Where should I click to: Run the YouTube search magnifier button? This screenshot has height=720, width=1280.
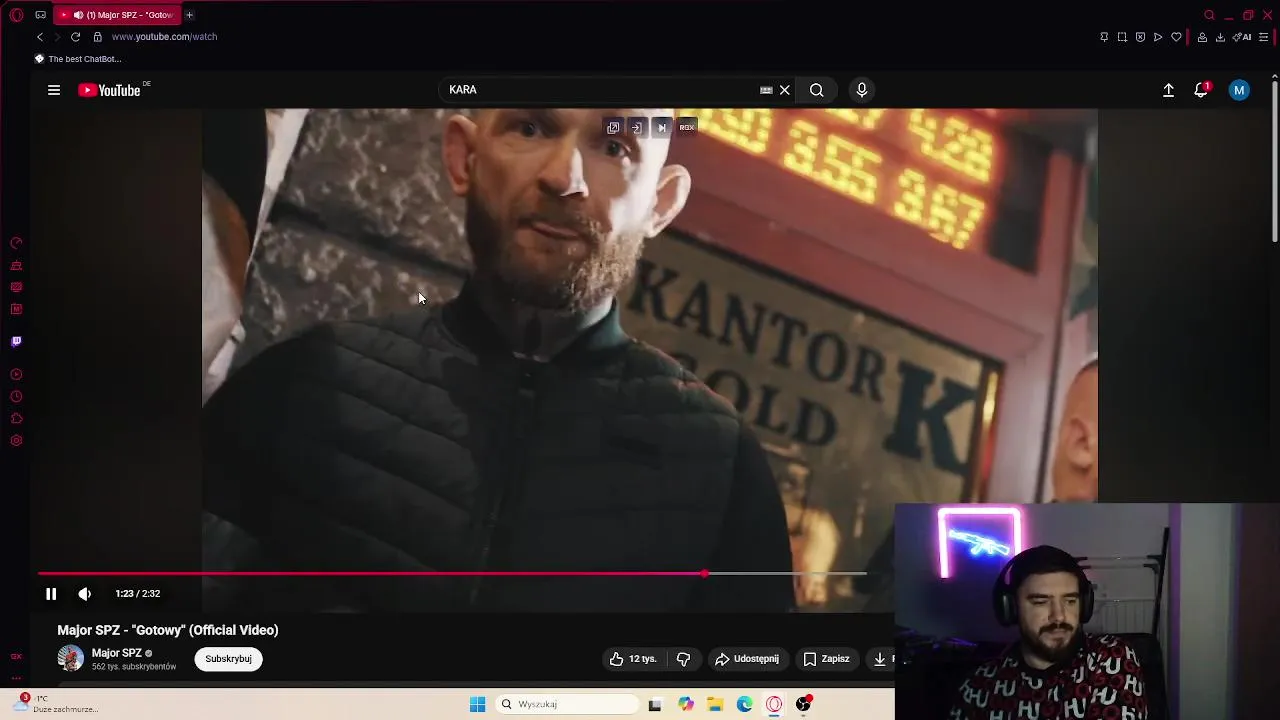817,90
